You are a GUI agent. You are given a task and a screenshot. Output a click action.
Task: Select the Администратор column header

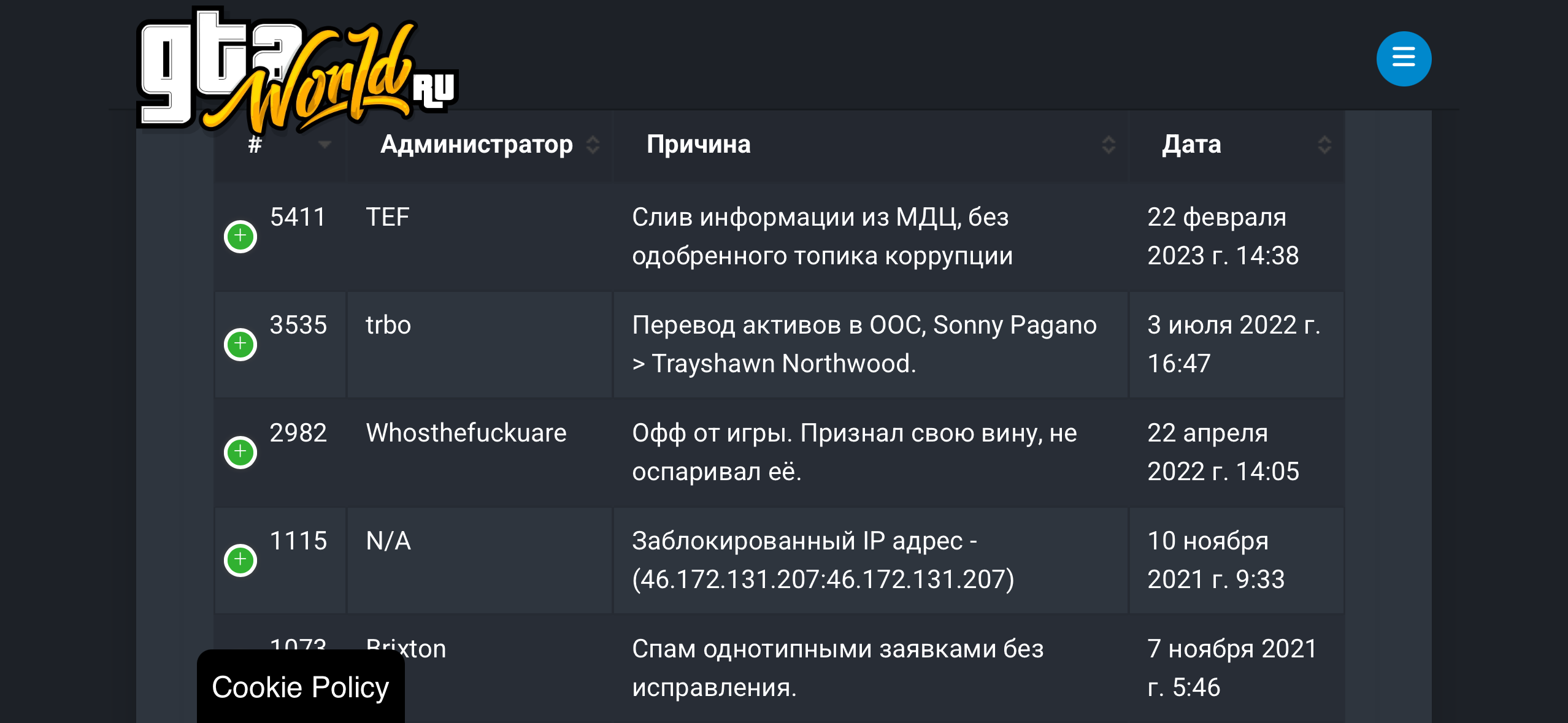[x=477, y=145]
